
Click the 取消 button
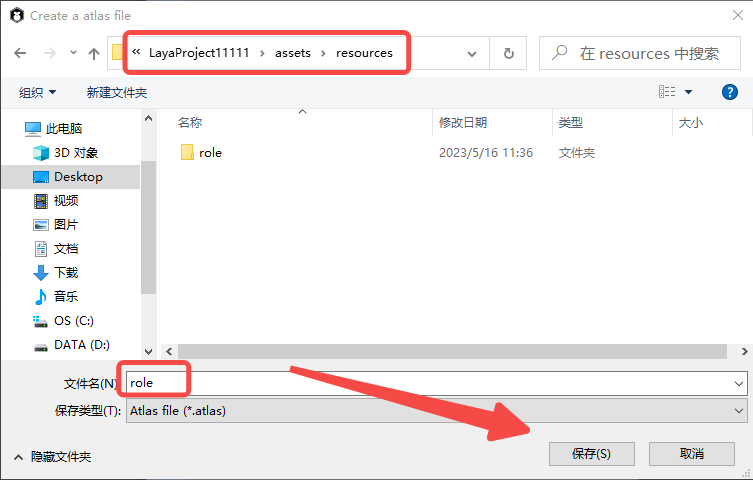691,453
